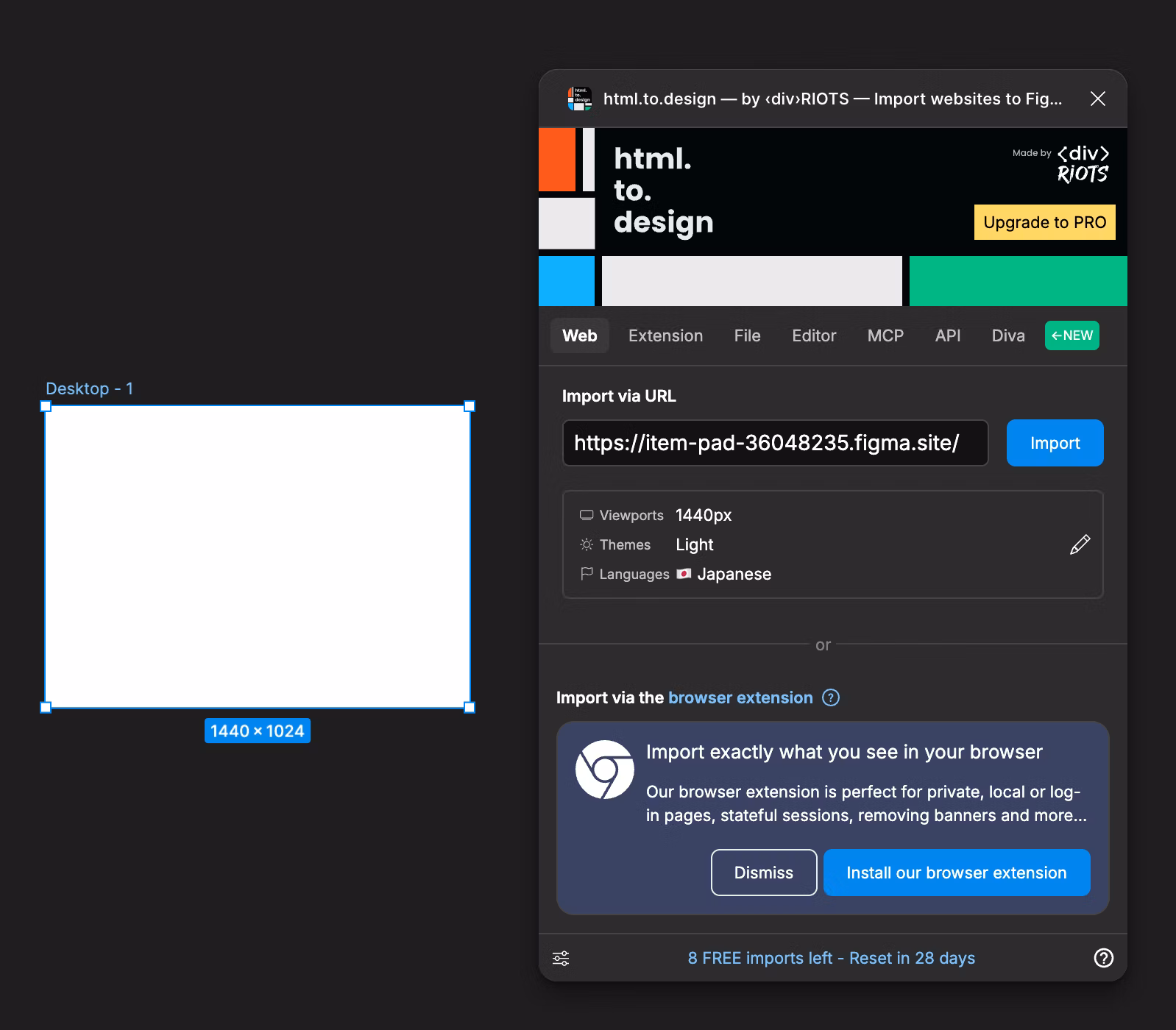Click the frame's bottom-left resize handle
The width and height of the screenshot is (1176, 1030).
46,708
